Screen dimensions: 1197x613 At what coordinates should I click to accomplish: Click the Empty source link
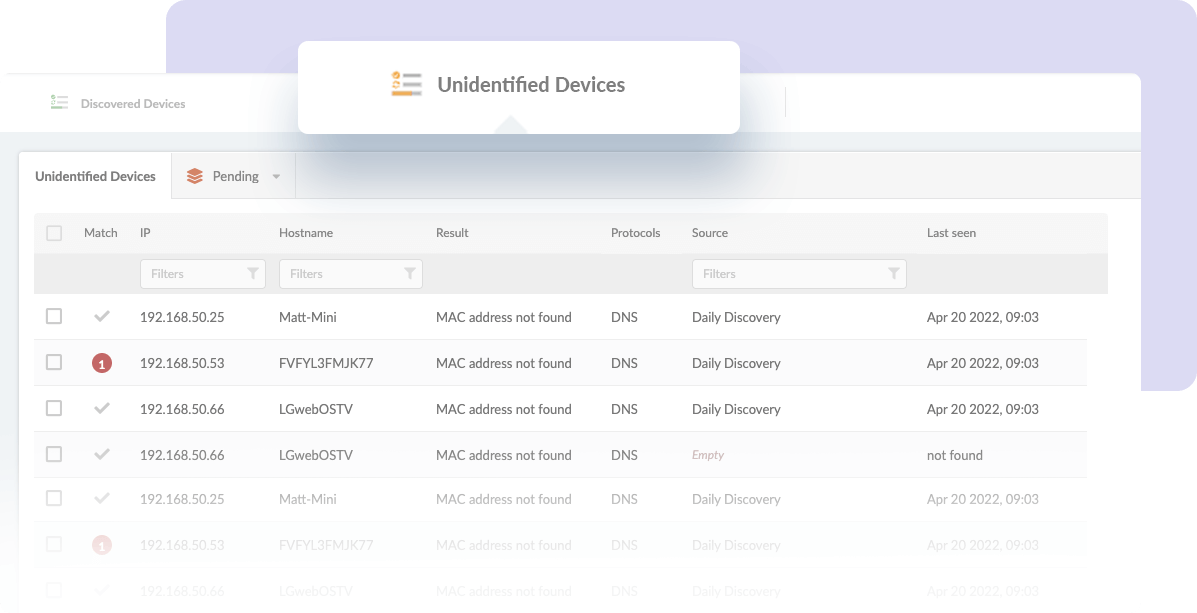pyautogui.click(x=707, y=454)
